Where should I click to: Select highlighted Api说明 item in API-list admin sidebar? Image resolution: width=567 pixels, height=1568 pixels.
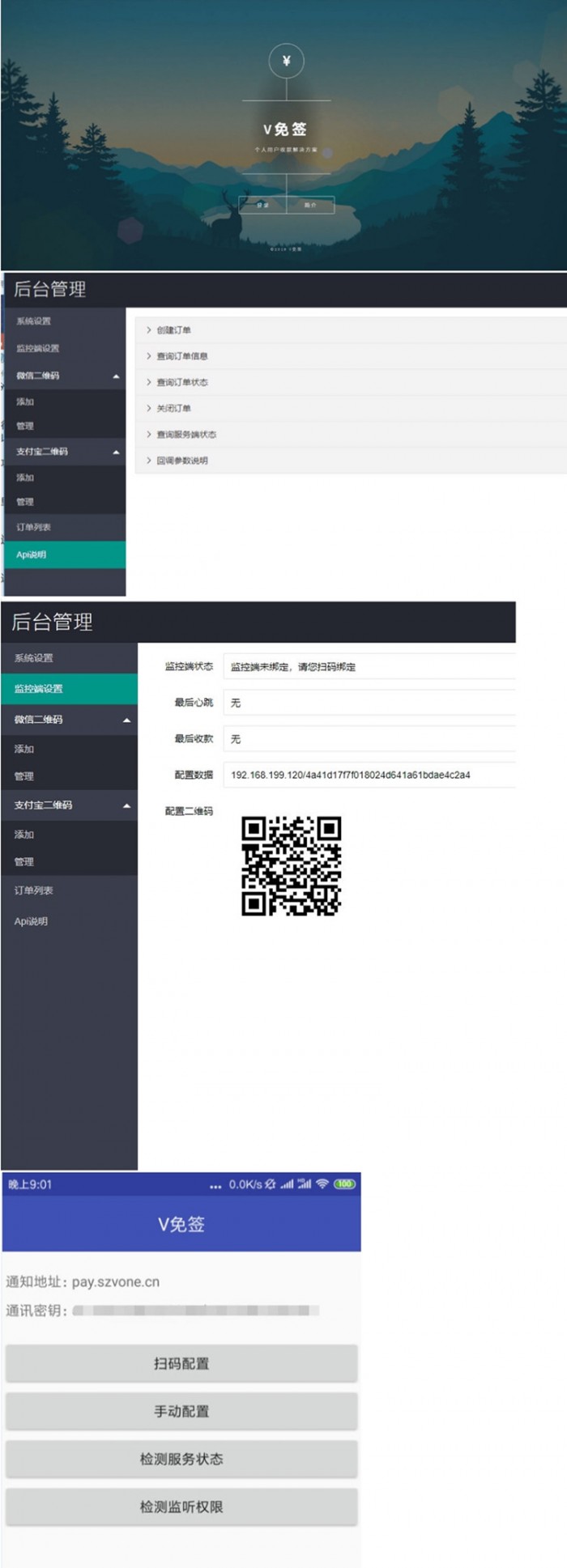pyautogui.click(x=63, y=555)
